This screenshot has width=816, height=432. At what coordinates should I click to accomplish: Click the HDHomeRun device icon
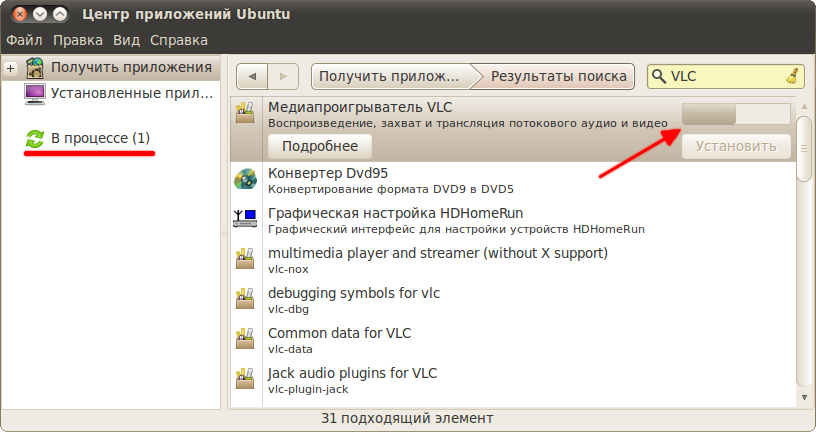245,218
